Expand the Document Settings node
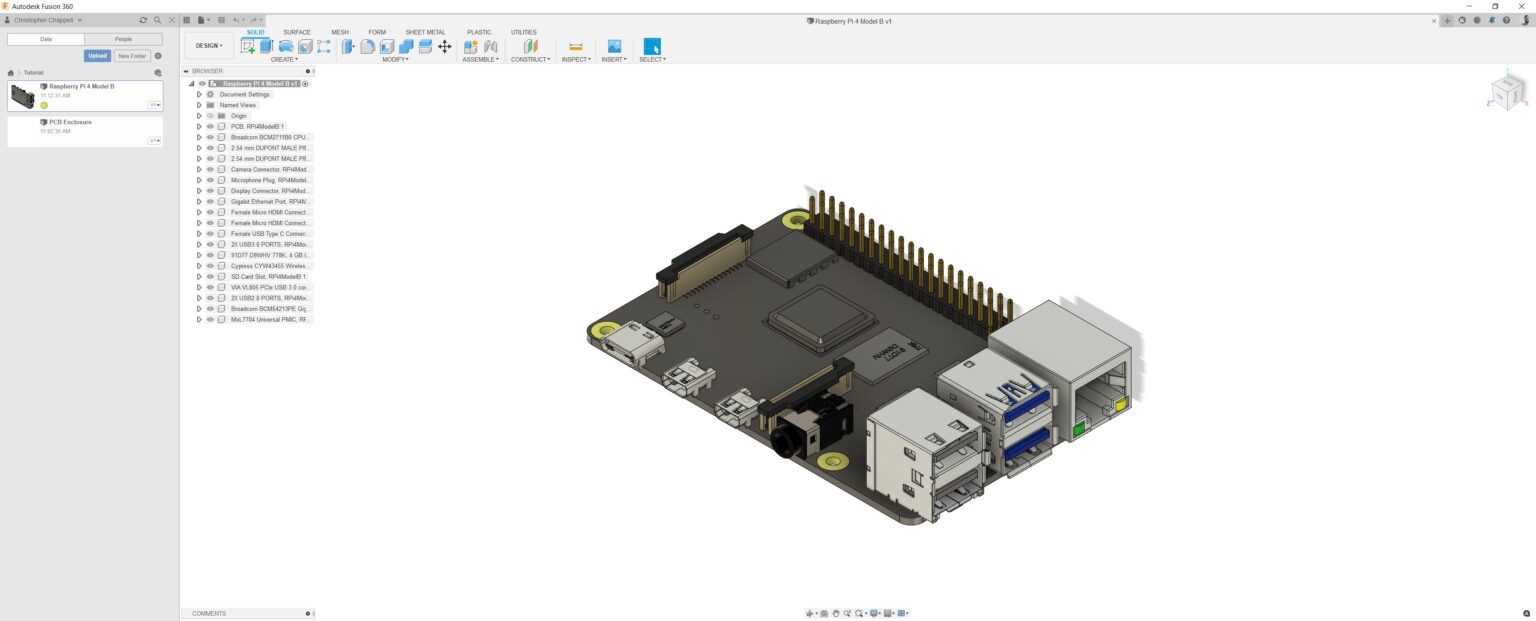 coord(199,94)
